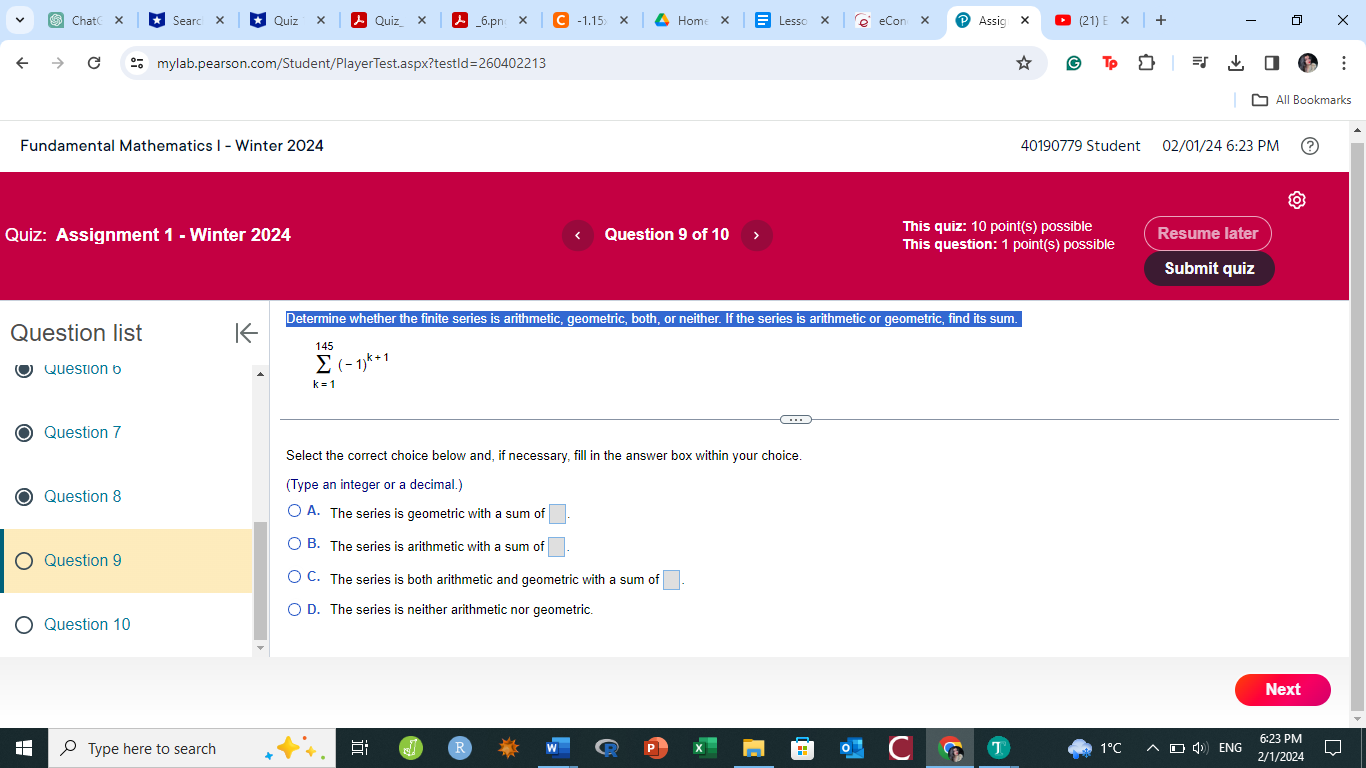Open Outlook from the taskbar

[851, 748]
